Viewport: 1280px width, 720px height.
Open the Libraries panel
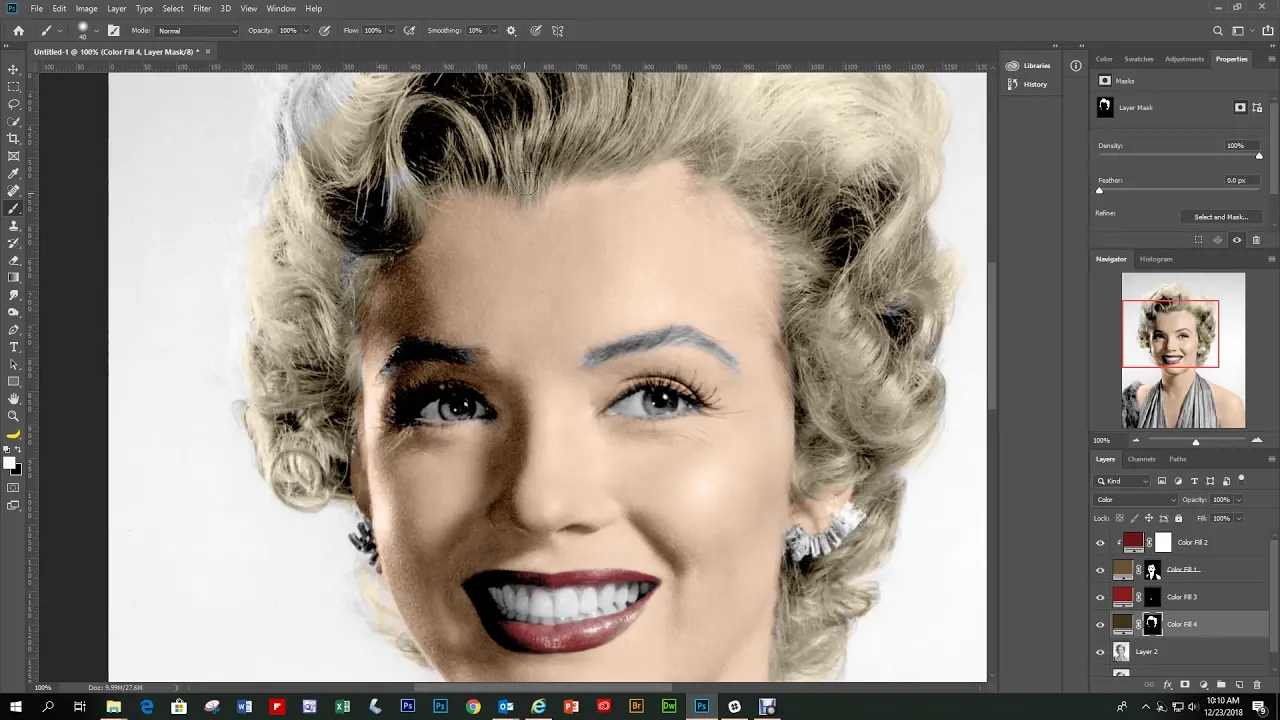click(x=1028, y=66)
